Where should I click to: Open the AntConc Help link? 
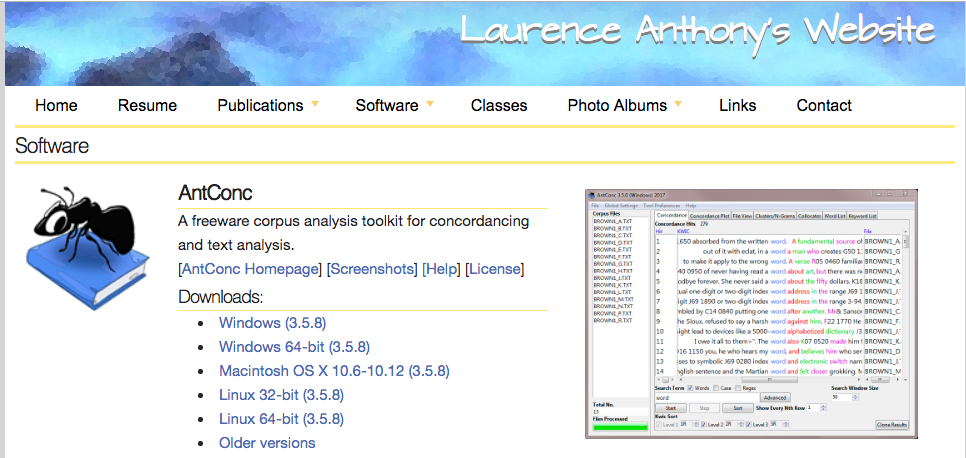[441, 269]
